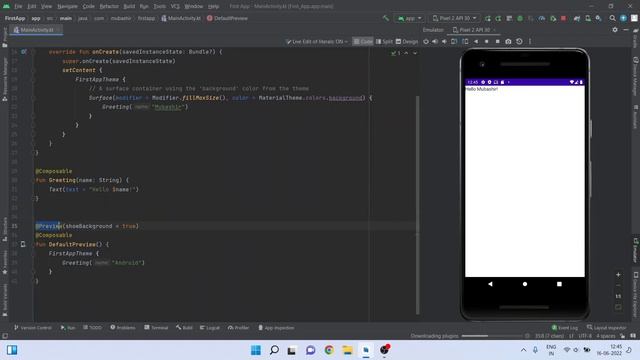The height and width of the screenshot is (360, 640).
Task: Click emulator volume up icon
Action: pos(435,42)
